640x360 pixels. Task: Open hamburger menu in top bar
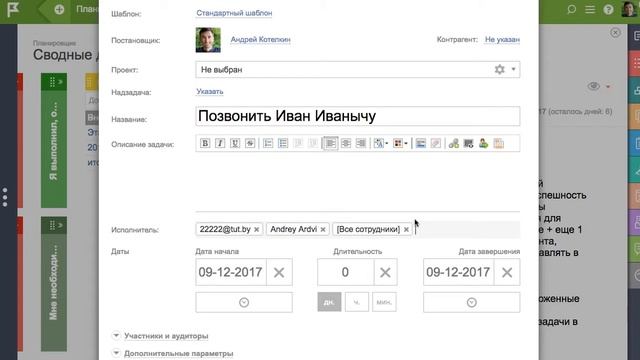coord(590,9)
